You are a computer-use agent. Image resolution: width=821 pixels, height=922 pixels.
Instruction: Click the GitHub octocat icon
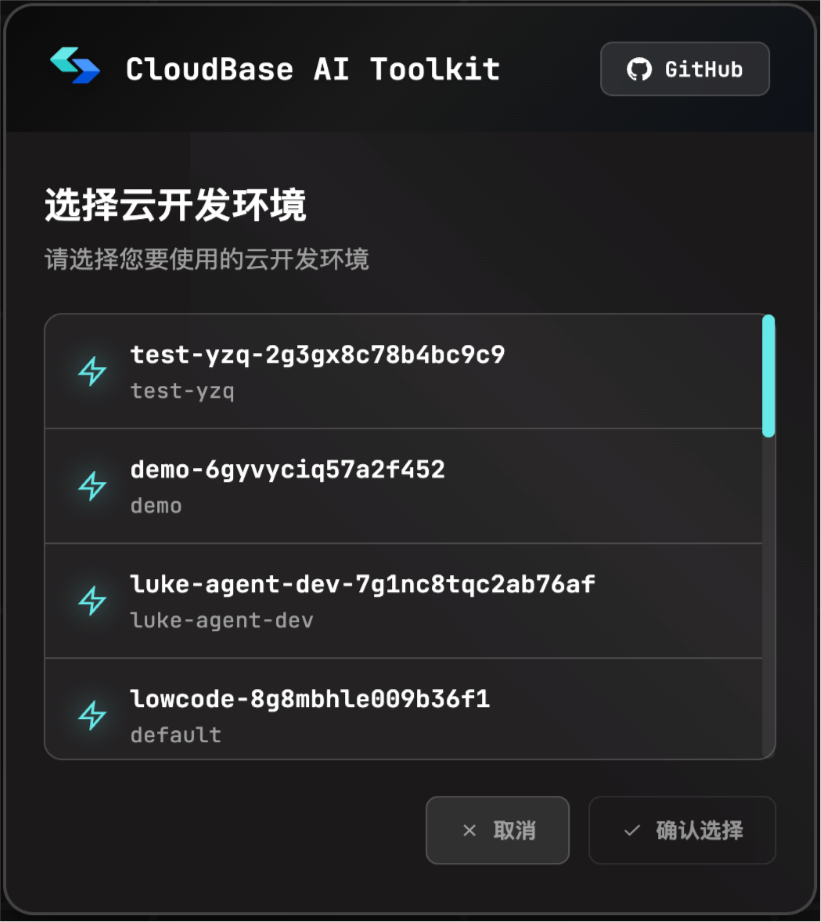639,69
